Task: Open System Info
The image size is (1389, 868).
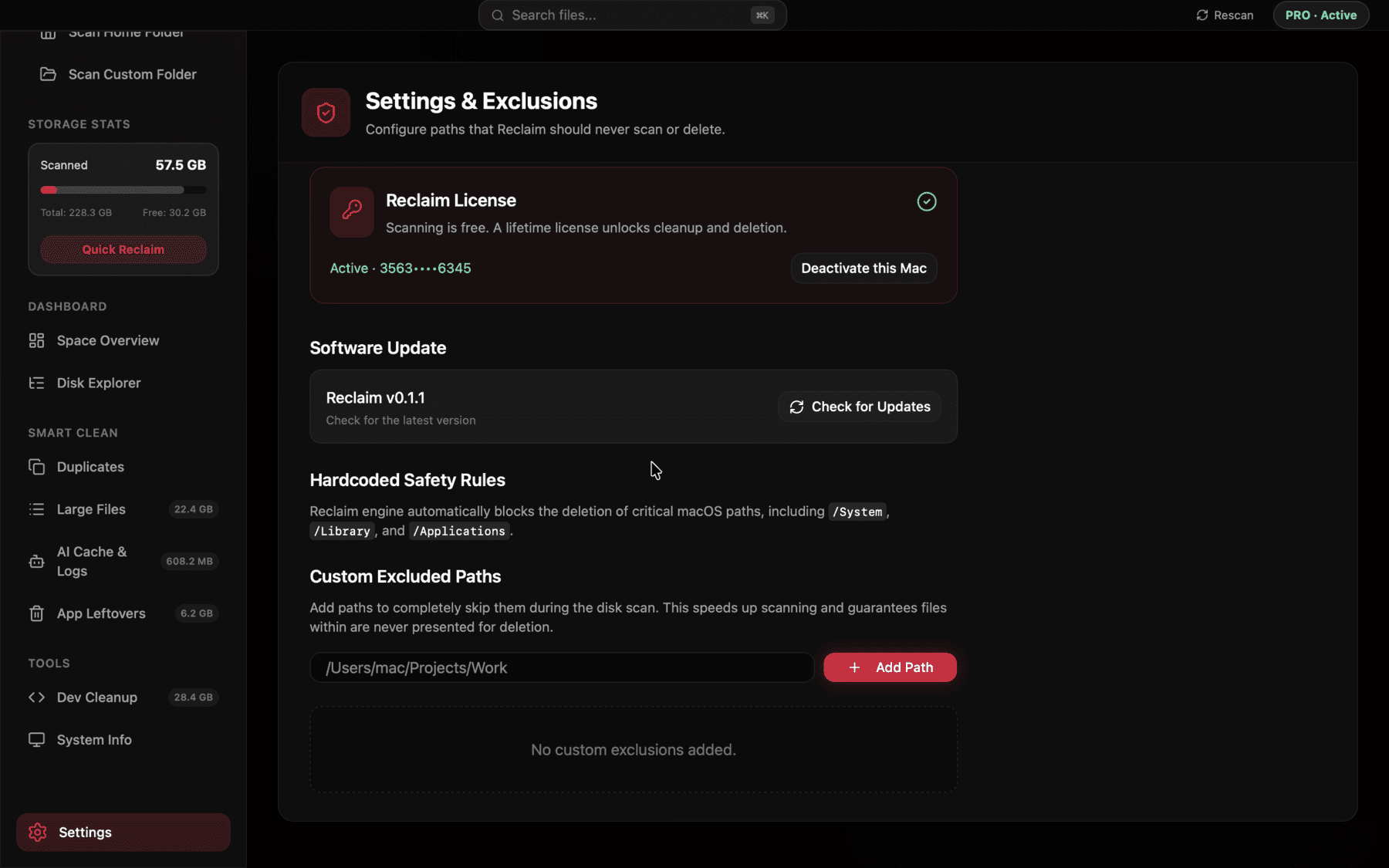Action: [x=123, y=740]
